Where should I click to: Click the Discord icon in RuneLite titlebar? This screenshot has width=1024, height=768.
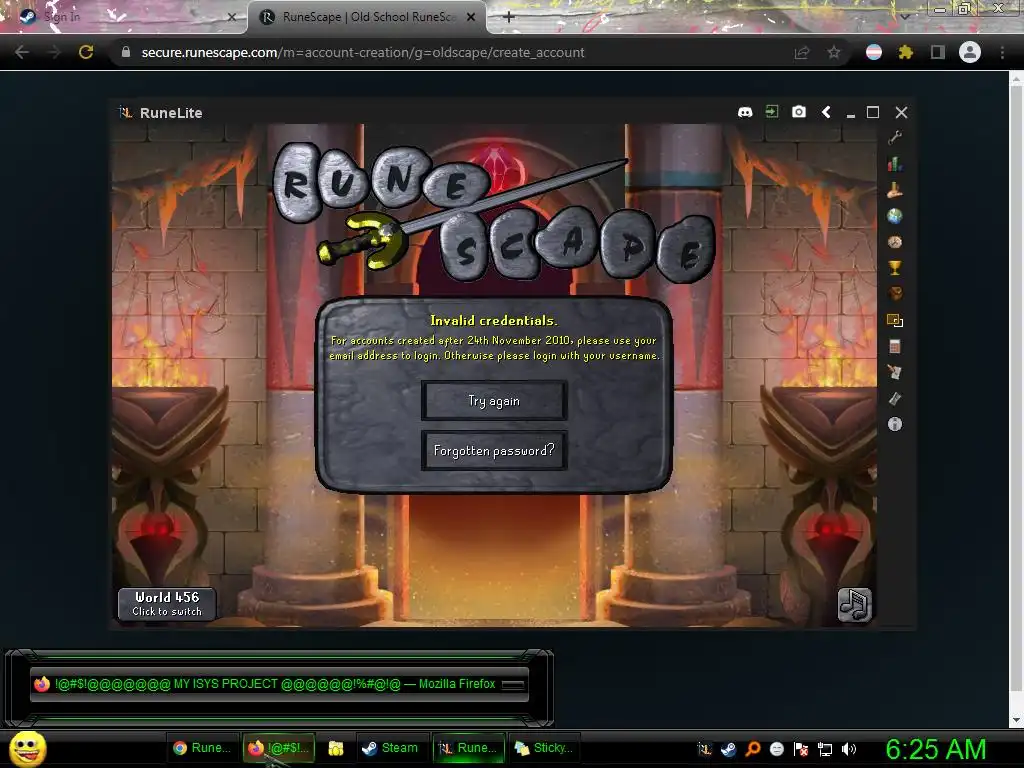click(745, 112)
